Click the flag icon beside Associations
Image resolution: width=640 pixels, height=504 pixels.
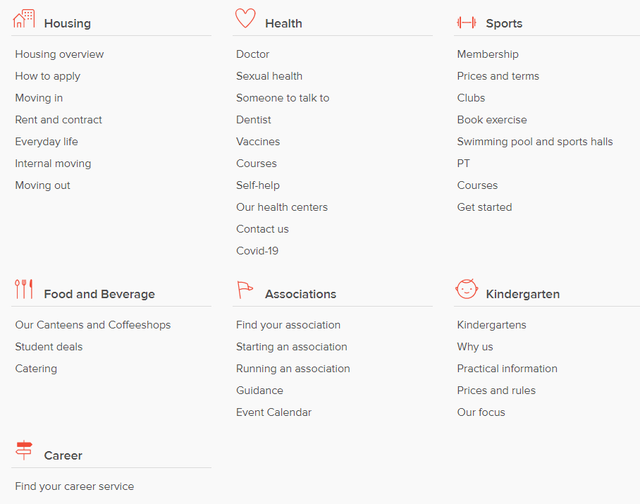245,290
